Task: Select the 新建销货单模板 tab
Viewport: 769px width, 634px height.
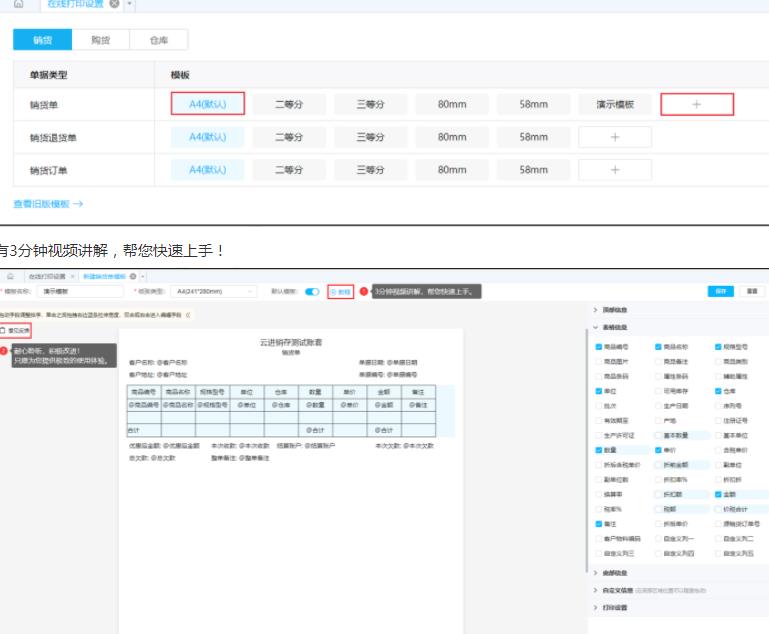Action: (x=104, y=277)
